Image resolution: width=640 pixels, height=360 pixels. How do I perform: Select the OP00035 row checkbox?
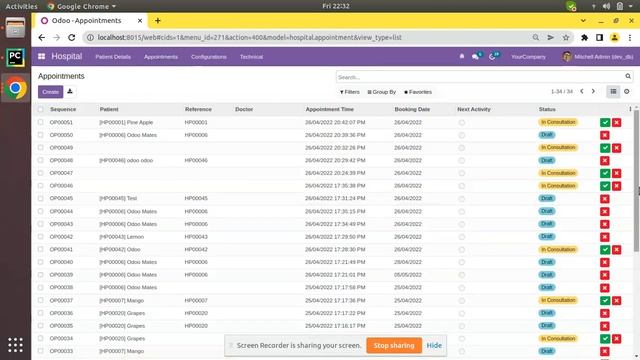pyautogui.click(x=40, y=325)
